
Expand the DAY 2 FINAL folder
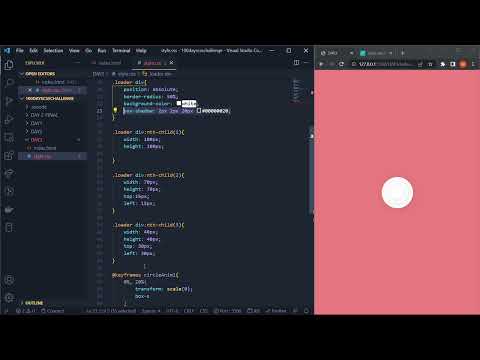44,115
